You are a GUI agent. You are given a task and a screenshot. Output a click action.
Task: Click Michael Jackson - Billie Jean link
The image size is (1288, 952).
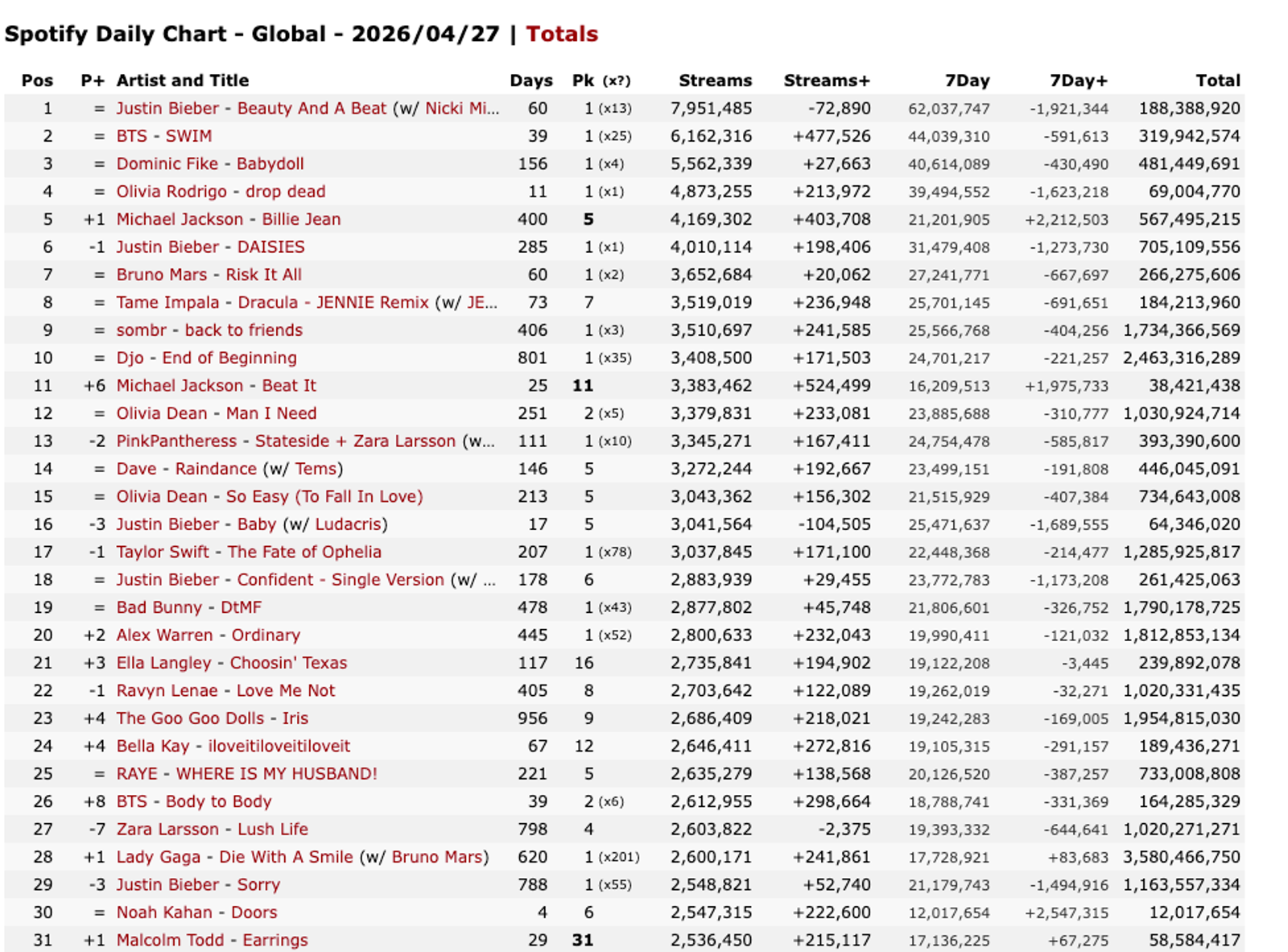pos(229,219)
